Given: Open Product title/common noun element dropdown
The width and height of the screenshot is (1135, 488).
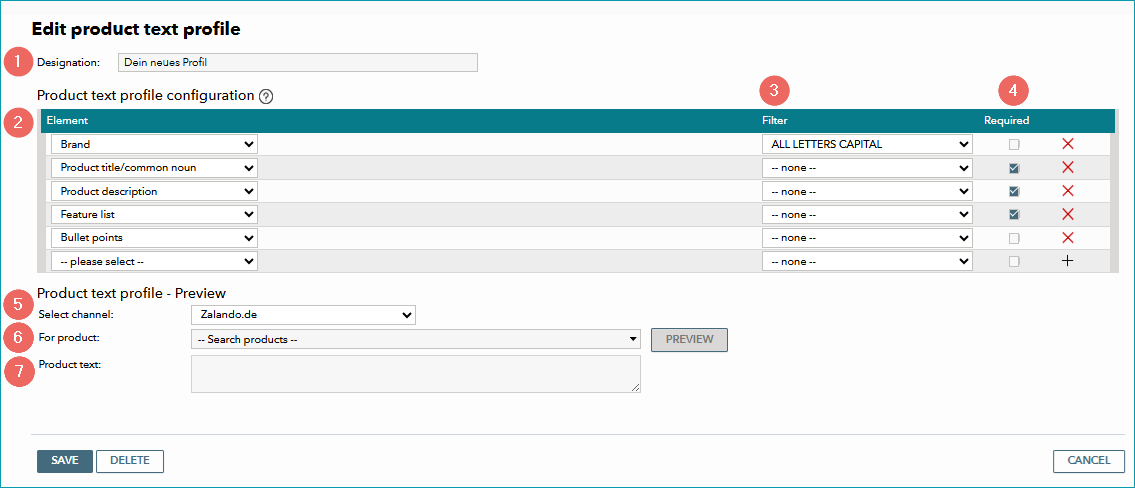Looking at the screenshot, I should click(x=154, y=168).
